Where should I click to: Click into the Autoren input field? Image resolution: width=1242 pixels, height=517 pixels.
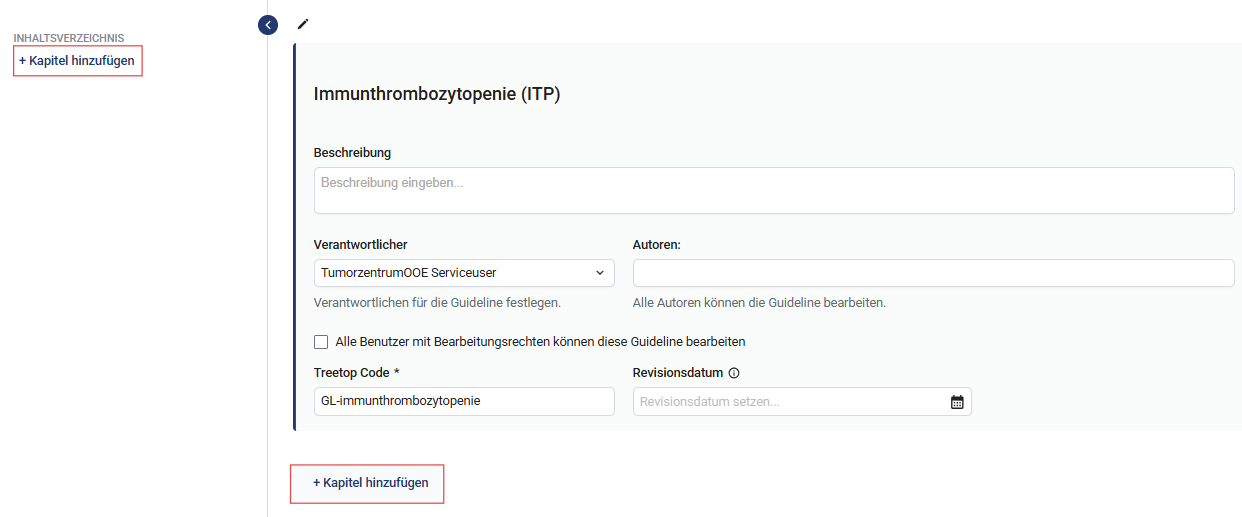(x=933, y=273)
